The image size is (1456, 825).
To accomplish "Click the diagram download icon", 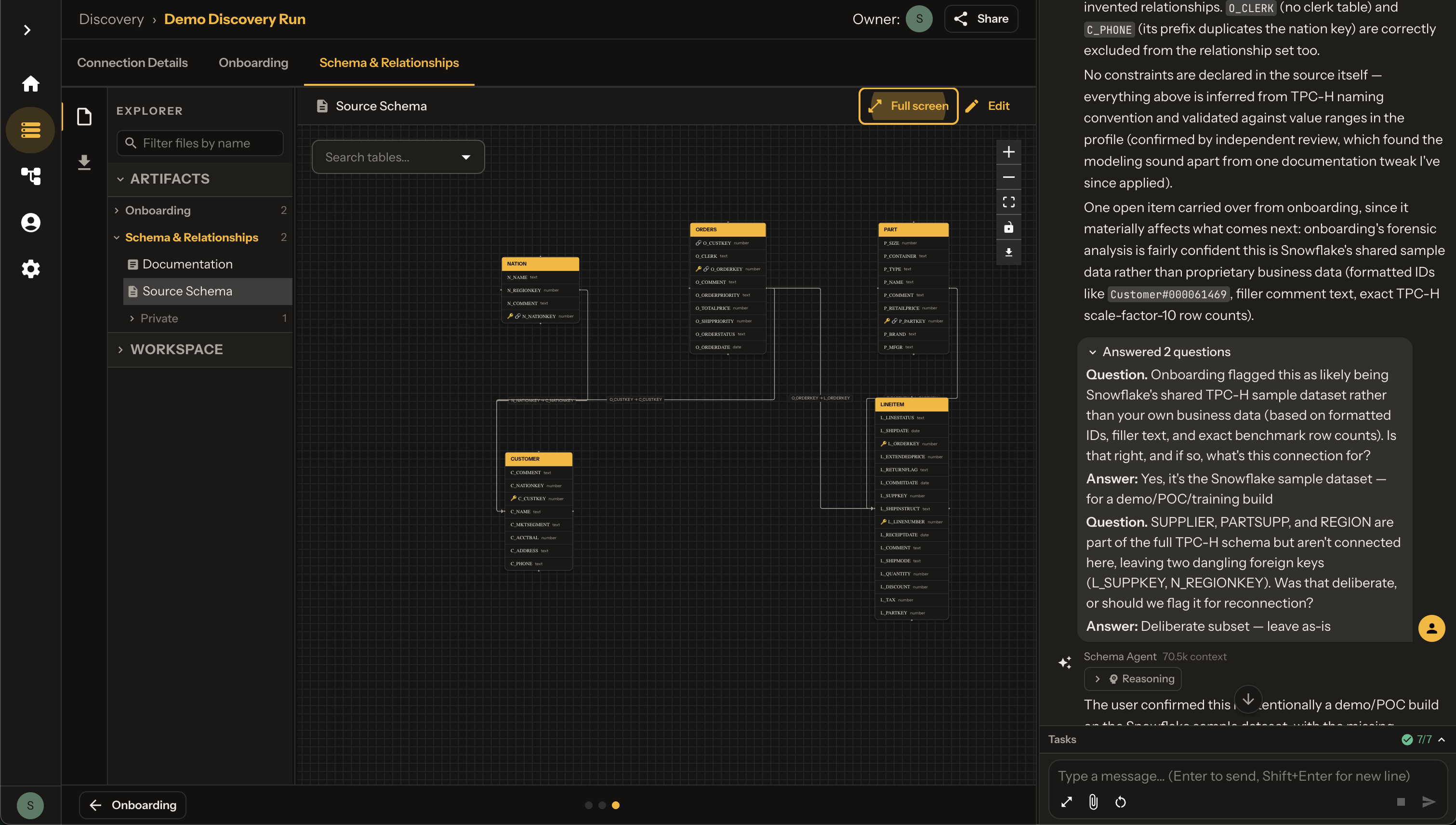I will (1008, 253).
